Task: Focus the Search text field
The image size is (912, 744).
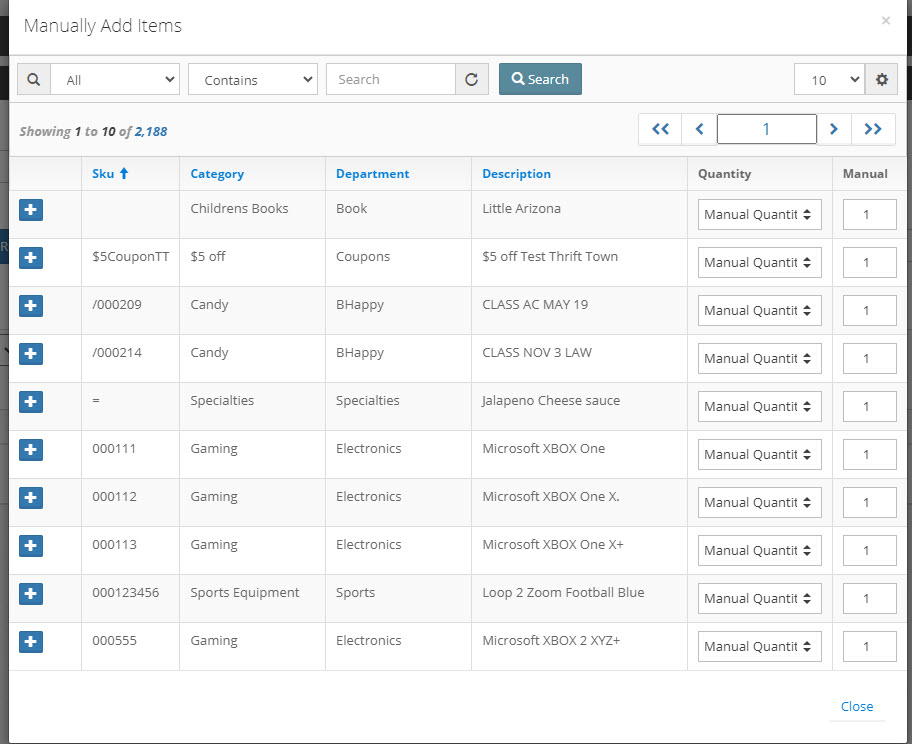Action: [x=391, y=79]
